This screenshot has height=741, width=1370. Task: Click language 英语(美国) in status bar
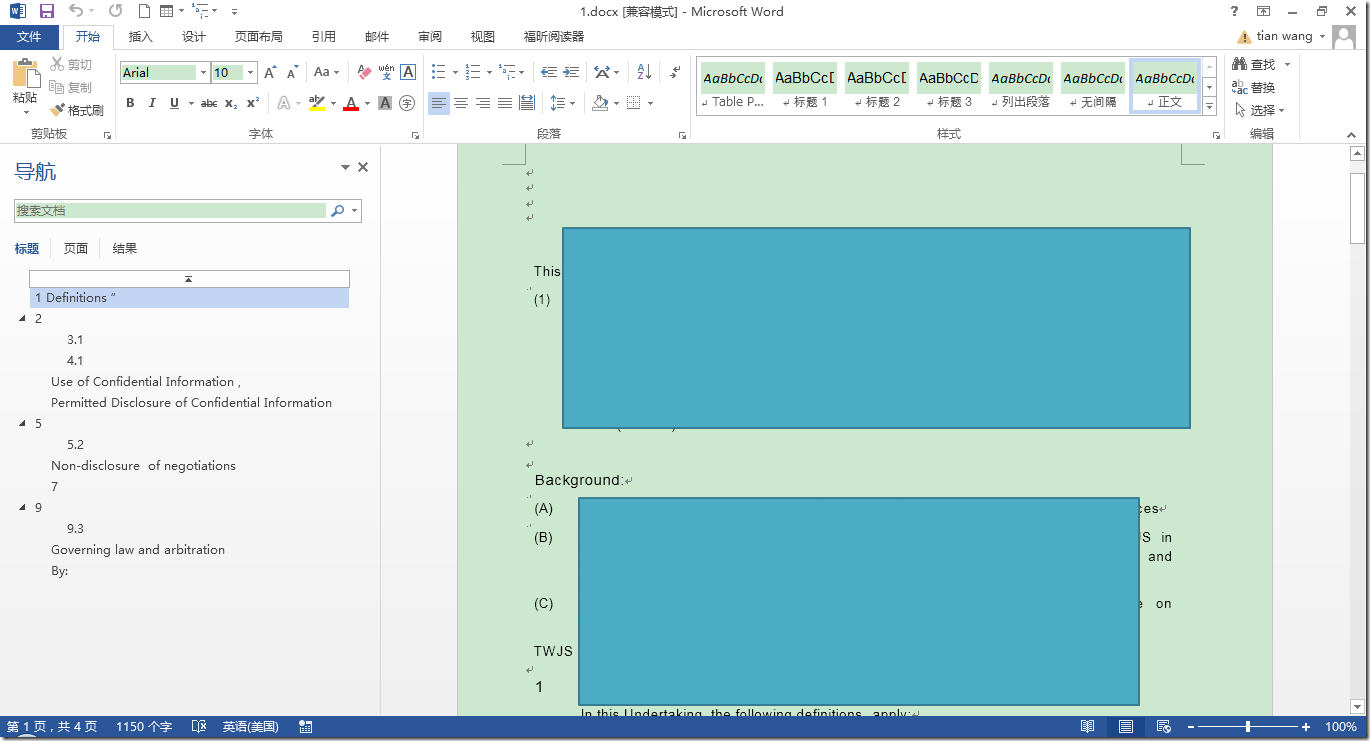[250, 727]
